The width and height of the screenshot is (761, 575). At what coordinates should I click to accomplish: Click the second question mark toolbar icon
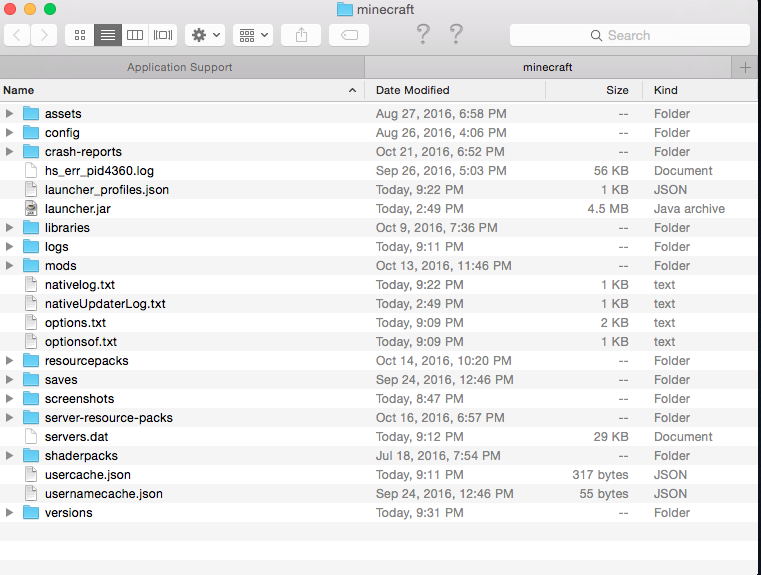coord(456,34)
